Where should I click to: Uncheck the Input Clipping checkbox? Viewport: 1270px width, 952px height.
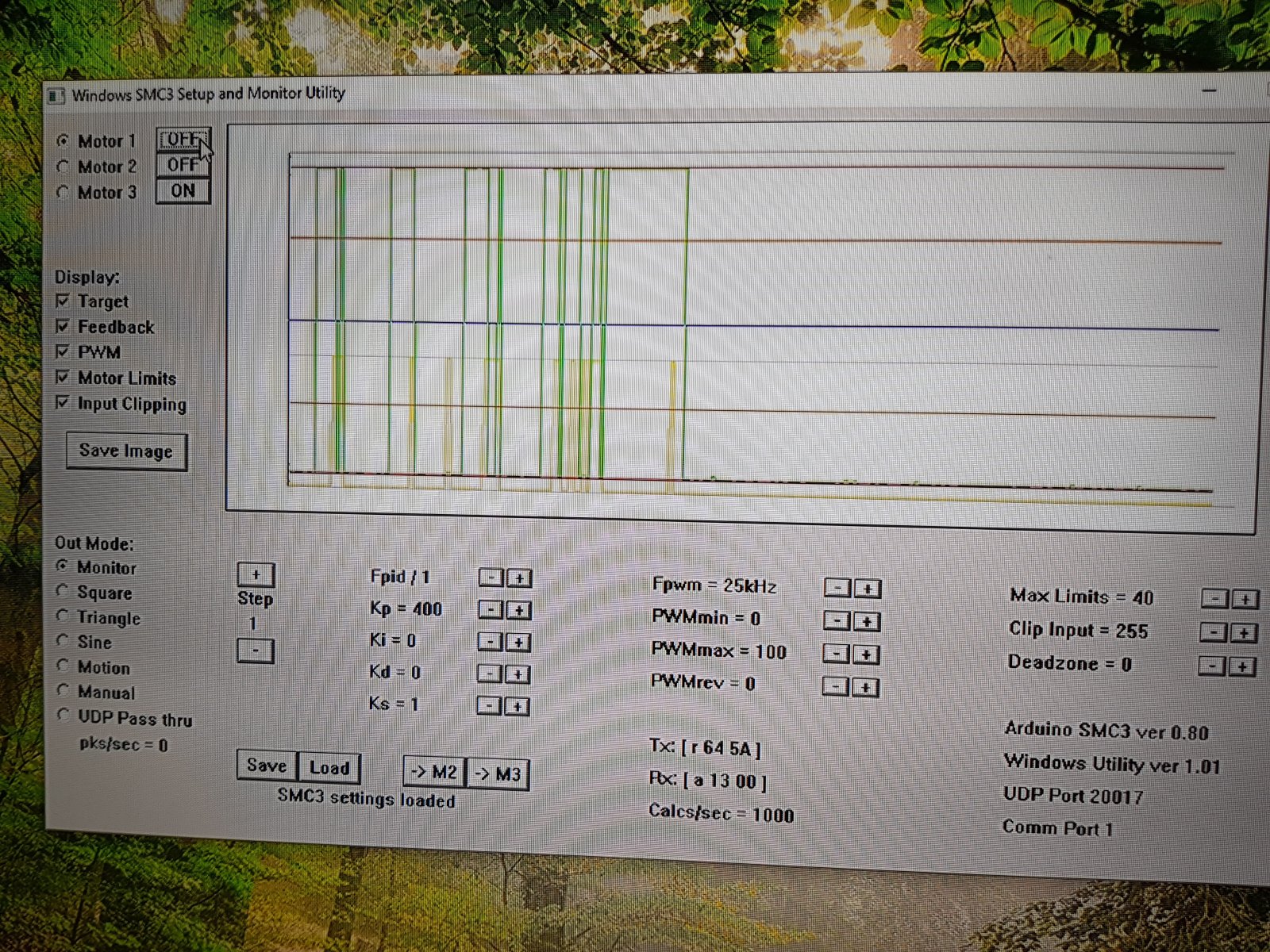(x=63, y=403)
